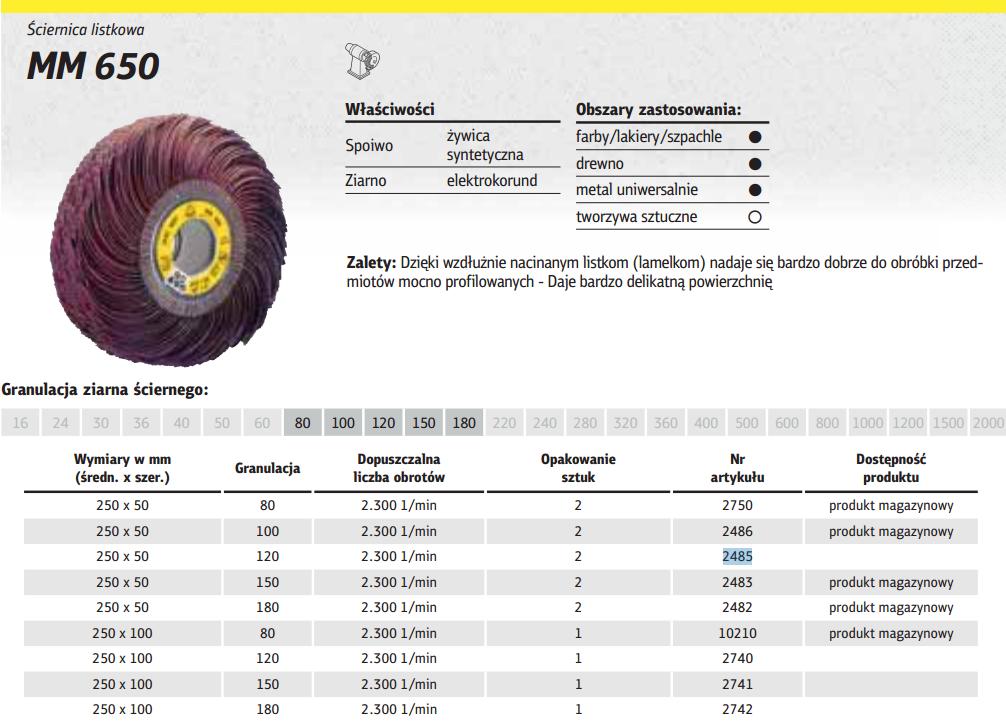This screenshot has height=727, width=1006.
Task: Click the żywica syntetyczna value
Action: tap(485, 145)
